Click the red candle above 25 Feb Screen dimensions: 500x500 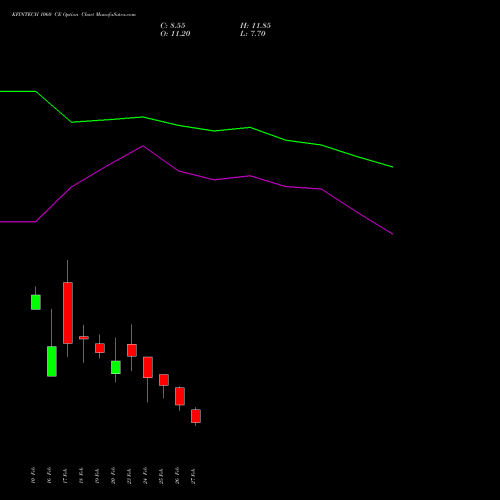164,380
